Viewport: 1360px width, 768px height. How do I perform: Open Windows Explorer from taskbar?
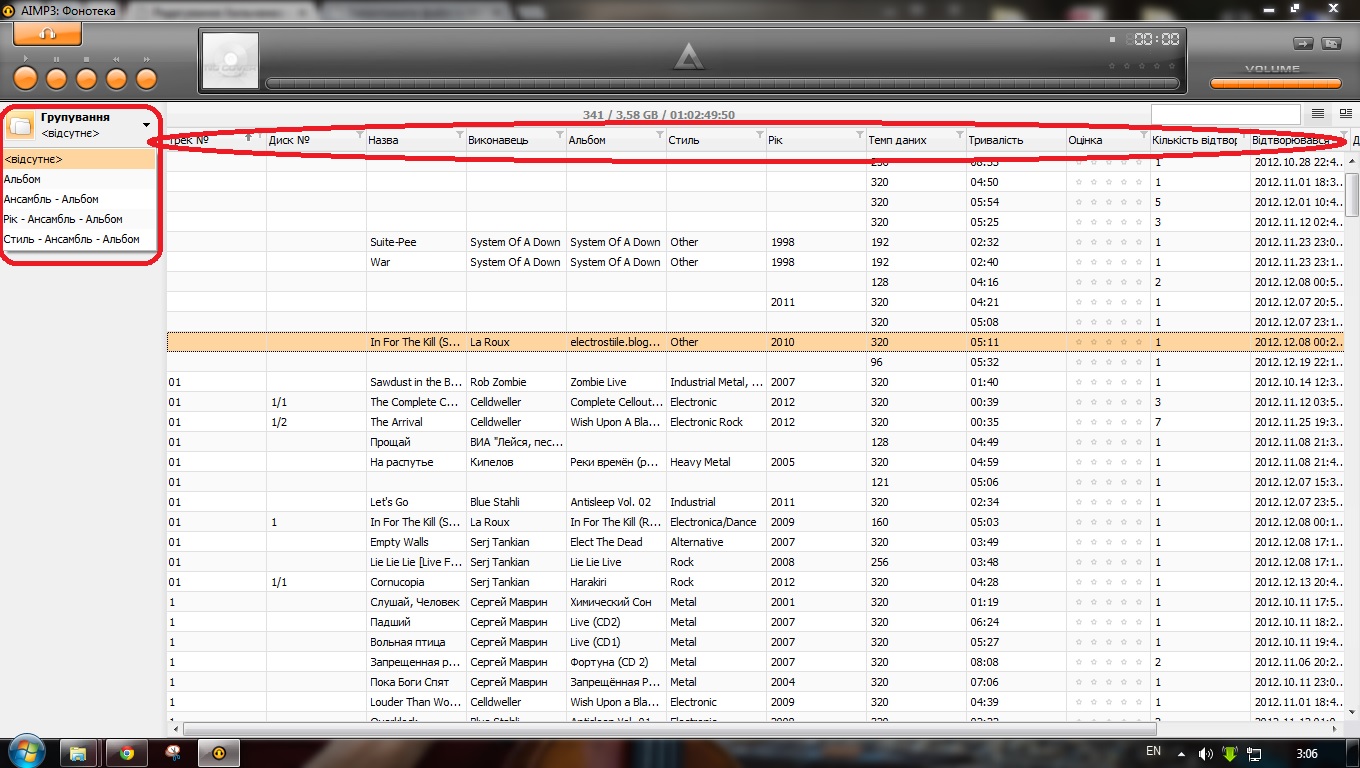click(x=77, y=752)
